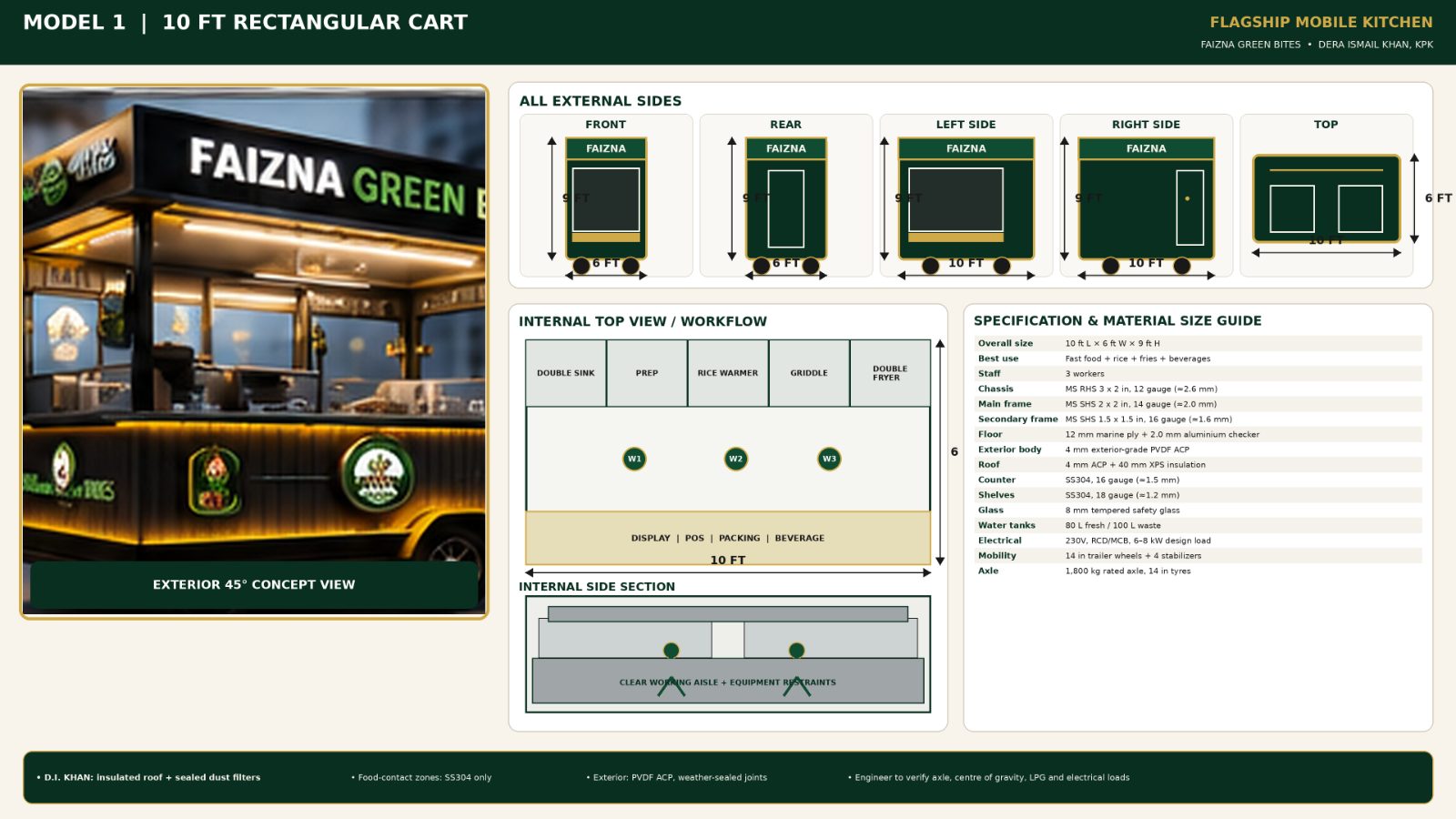Click the 'FLAGSHIP MOBILE KITCHEN' header text

point(1321,22)
